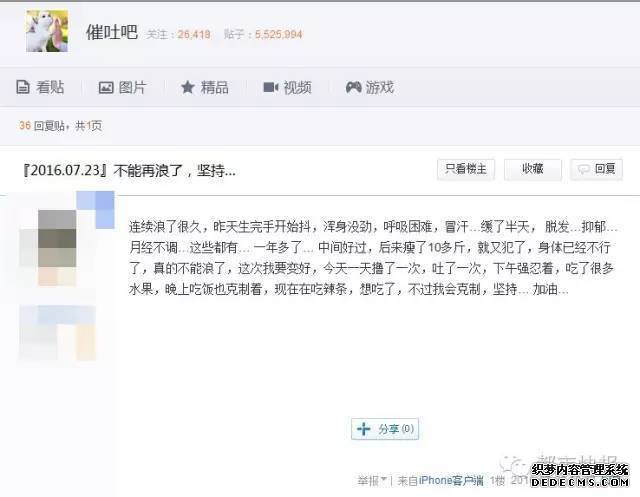Click the 回复 button label
This screenshot has width=640, height=497.
(x=605, y=169)
